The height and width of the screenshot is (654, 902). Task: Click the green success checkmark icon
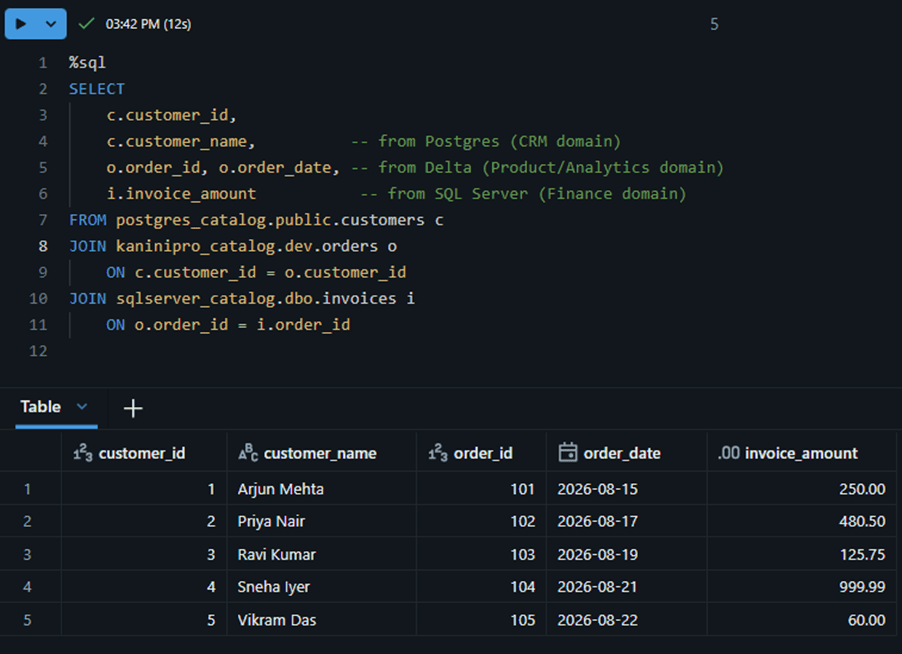tap(86, 24)
